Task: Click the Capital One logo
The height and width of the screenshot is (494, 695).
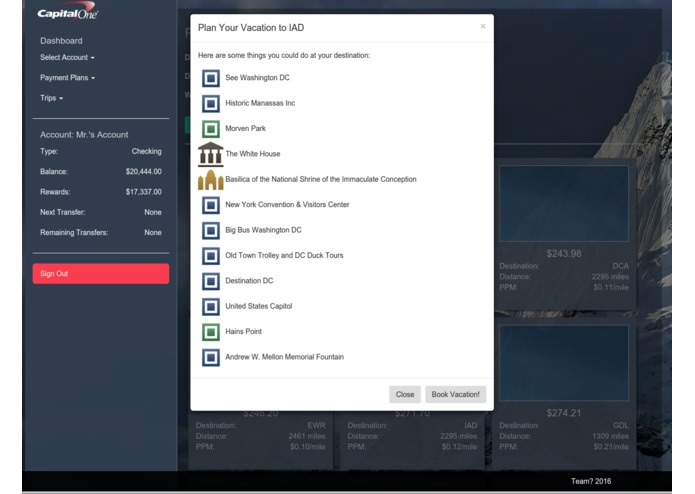Action: 67,12
